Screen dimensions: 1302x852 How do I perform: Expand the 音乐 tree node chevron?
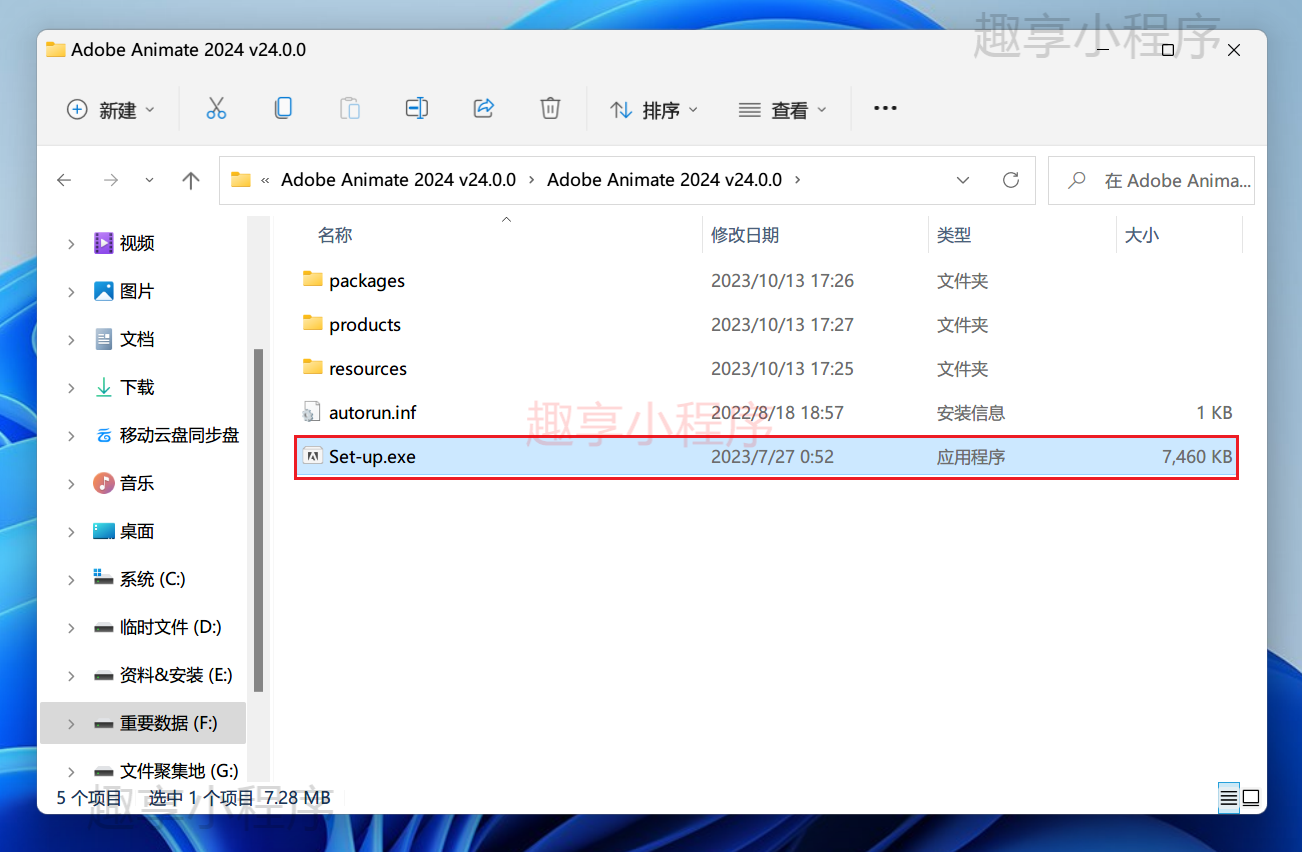pos(71,483)
